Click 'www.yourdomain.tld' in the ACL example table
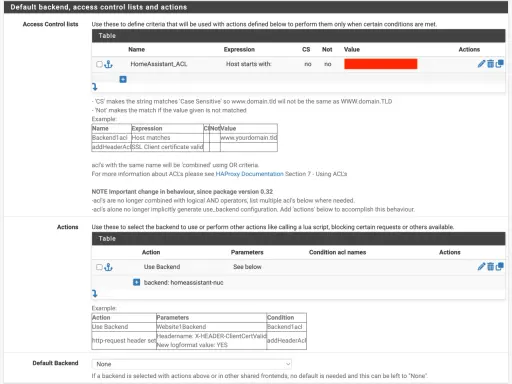Viewport: 512px width, 384px height. (x=249, y=138)
